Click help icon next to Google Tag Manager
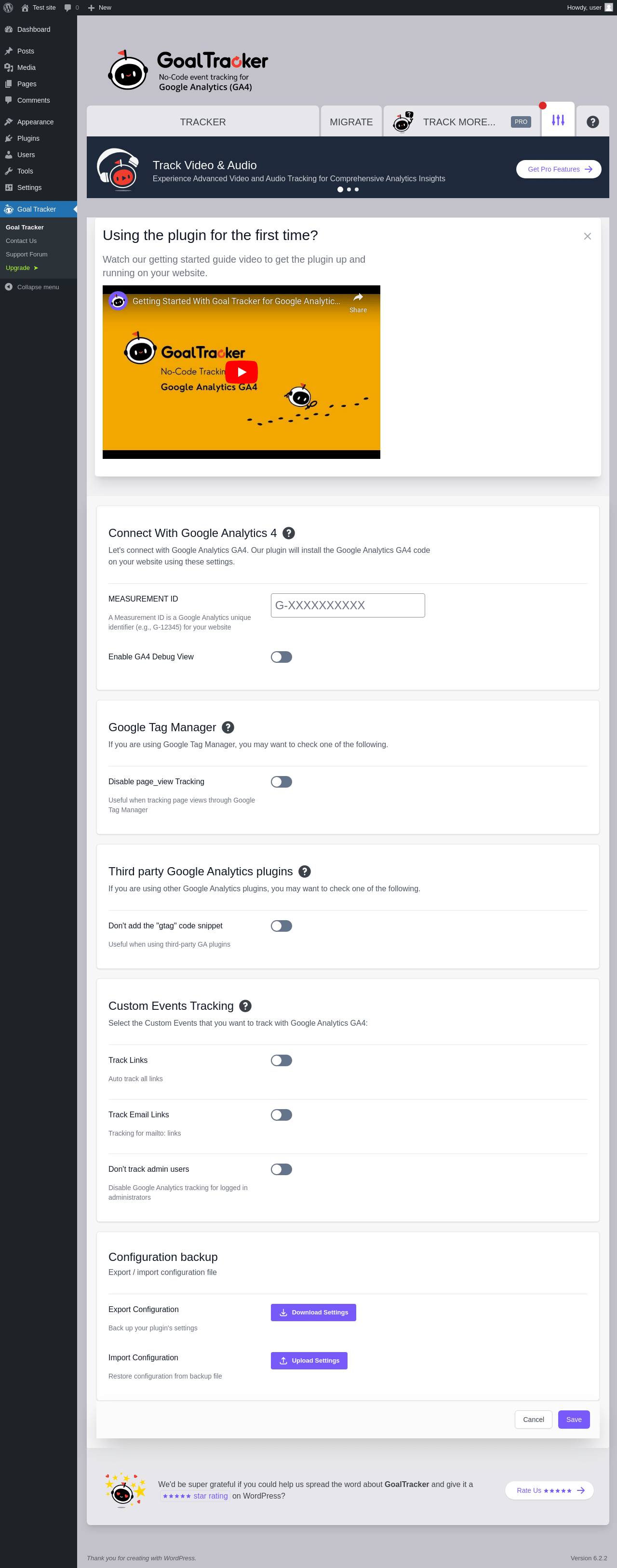The image size is (617, 1568). (228, 727)
